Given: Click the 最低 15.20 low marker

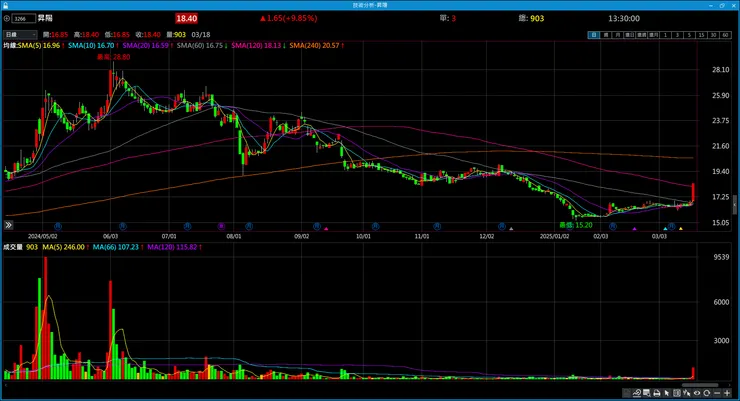Looking at the screenshot, I should pyautogui.click(x=576, y=225).
